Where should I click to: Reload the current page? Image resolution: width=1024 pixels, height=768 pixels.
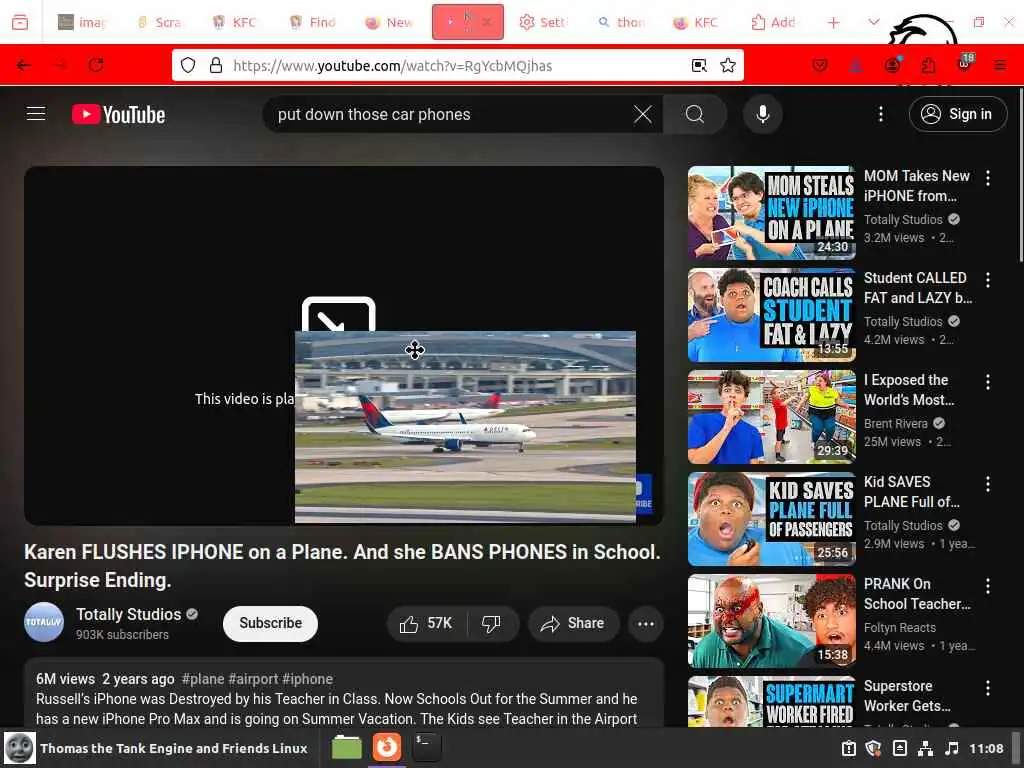[96, 65]
